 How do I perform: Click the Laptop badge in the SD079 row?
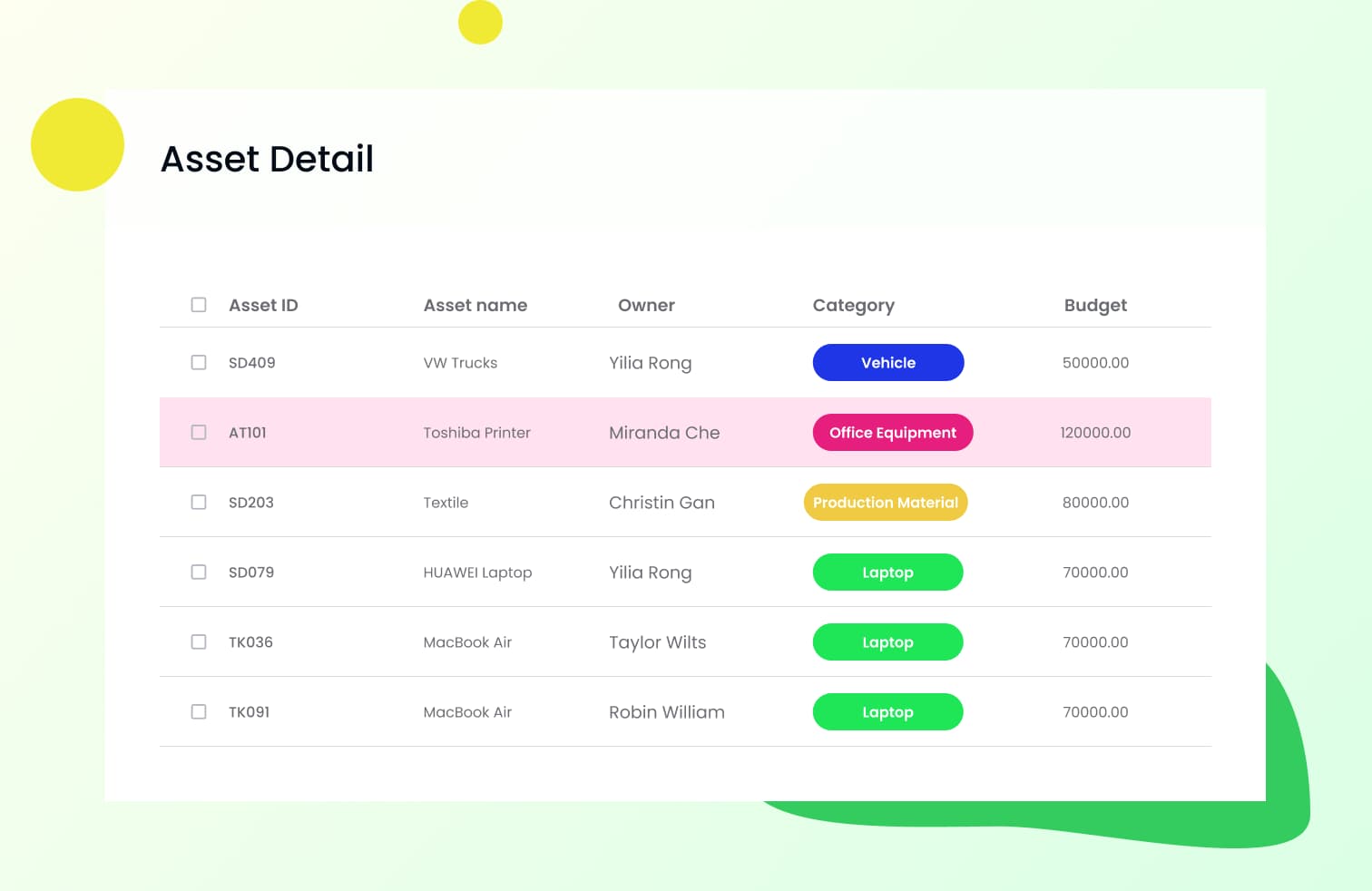coord(887,572)
